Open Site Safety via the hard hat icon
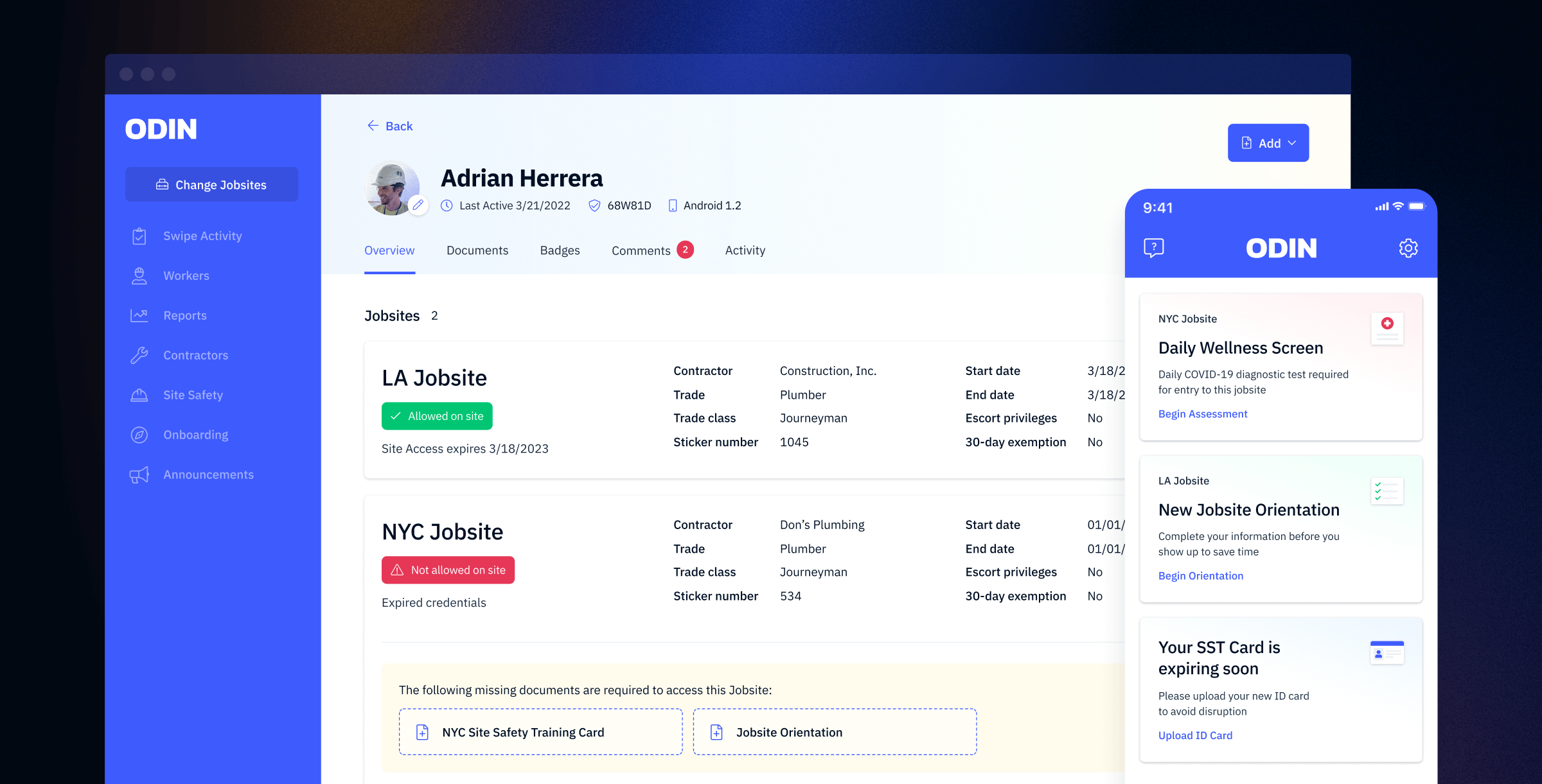1542x784 pixels. pyautogui.click(x=139, y=395)
